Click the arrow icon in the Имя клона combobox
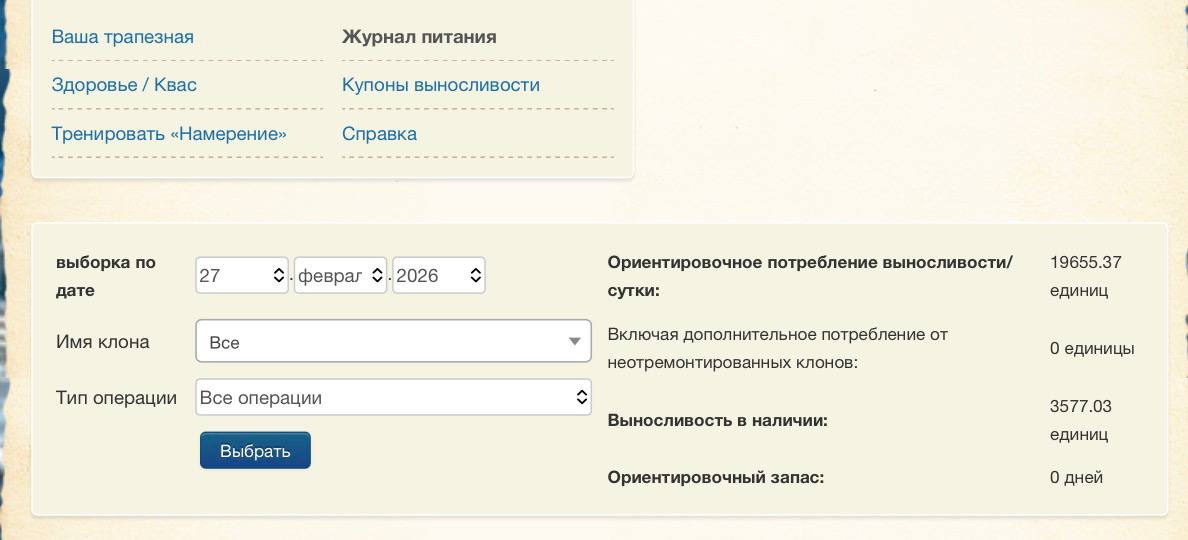Screen dimensions: 1188x540 click(574, 342)
